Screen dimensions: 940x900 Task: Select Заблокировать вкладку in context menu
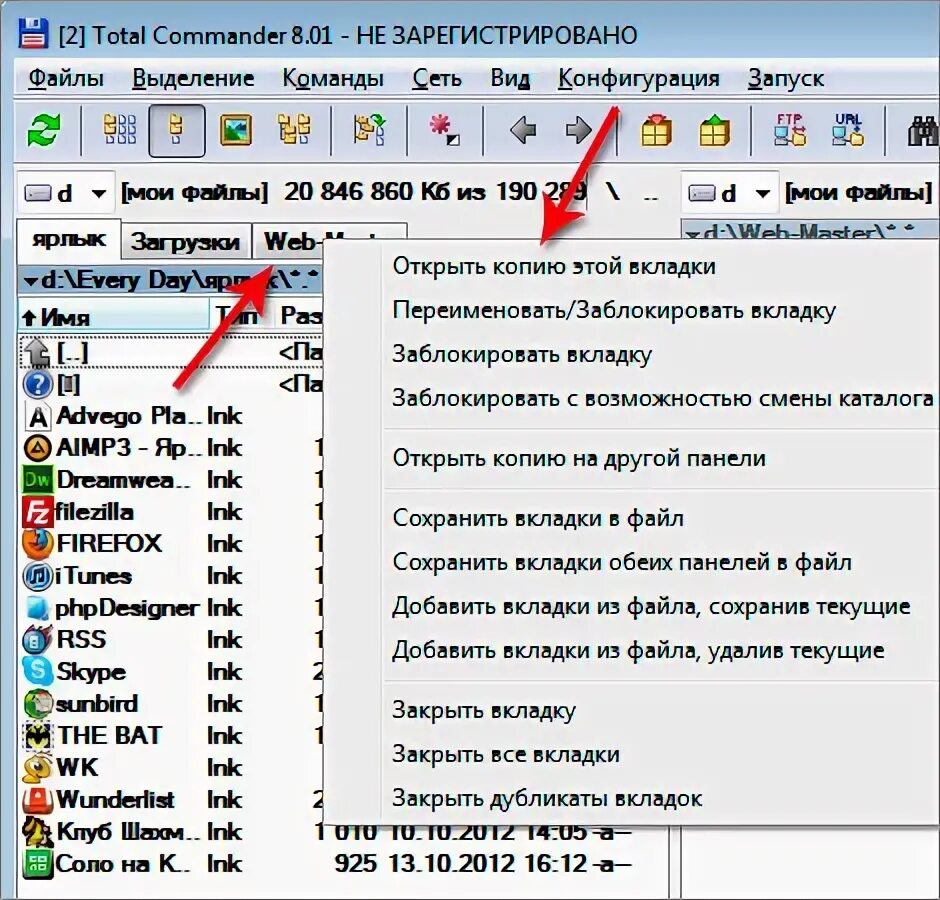631,354
